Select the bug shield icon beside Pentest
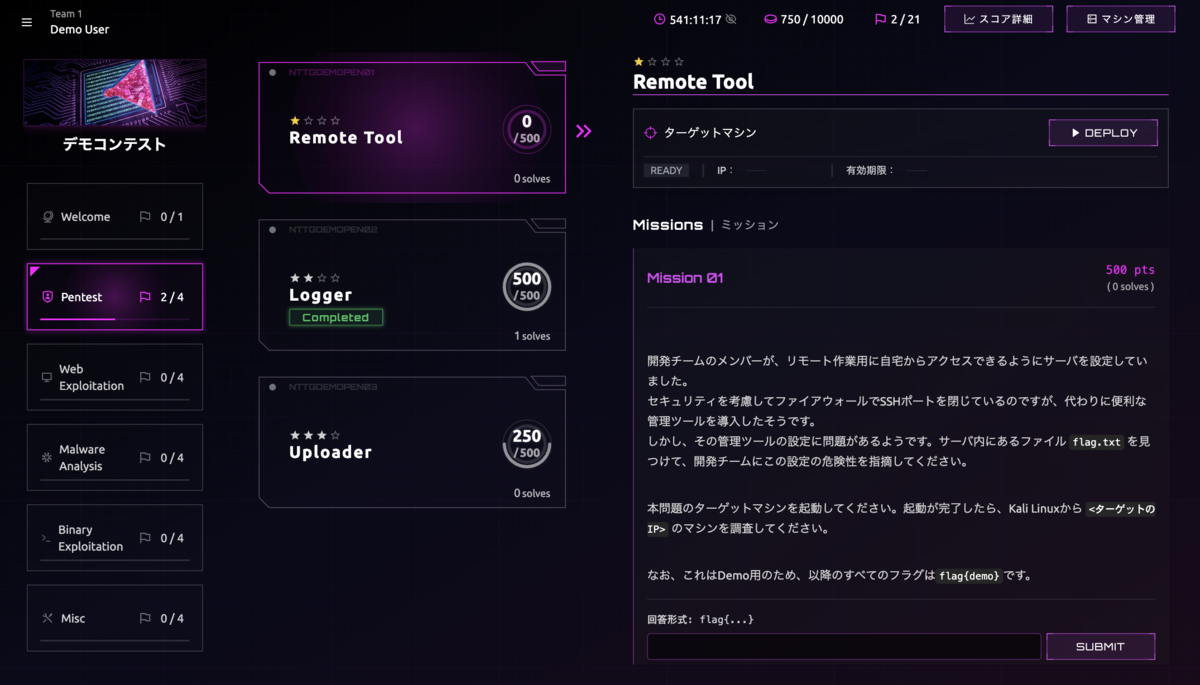This screenshot has width=1200, height=685. click(x=48, y=296)
